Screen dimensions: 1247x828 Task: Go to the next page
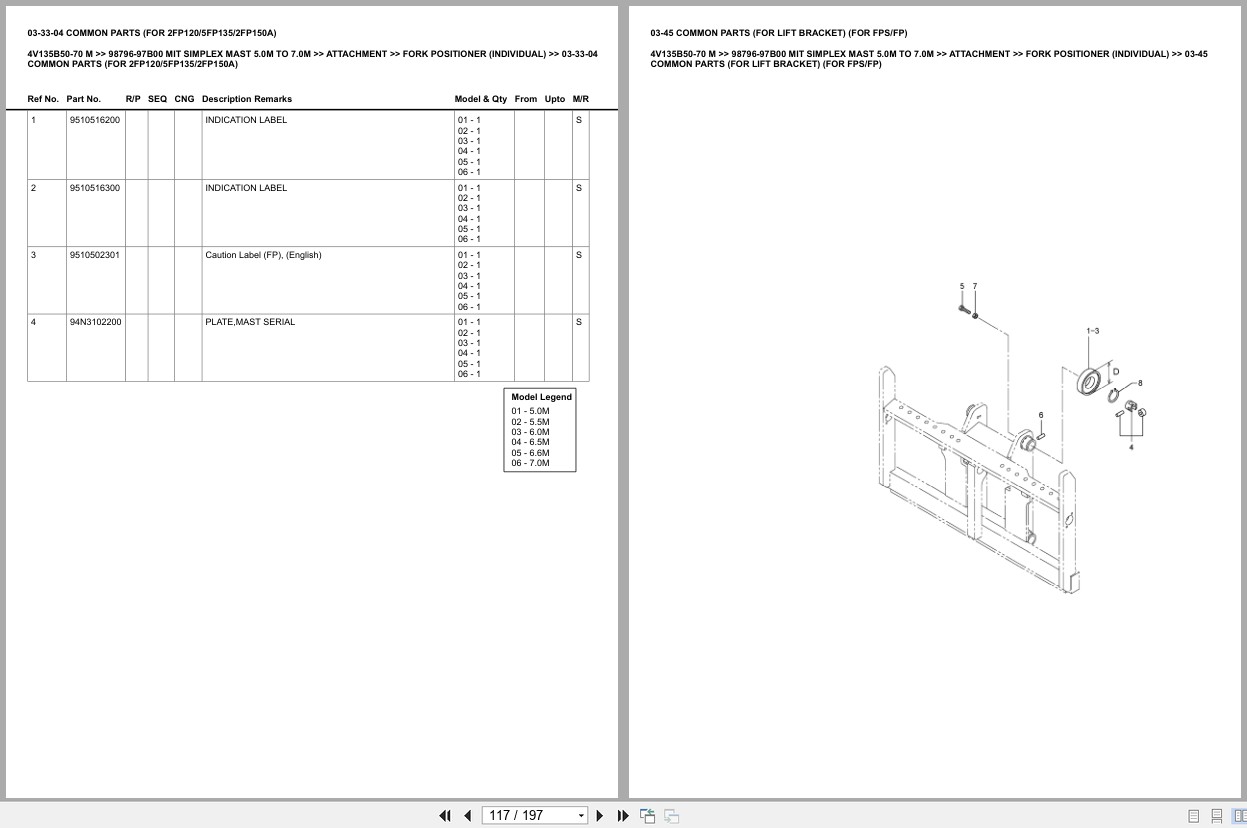tap(600, 815)
